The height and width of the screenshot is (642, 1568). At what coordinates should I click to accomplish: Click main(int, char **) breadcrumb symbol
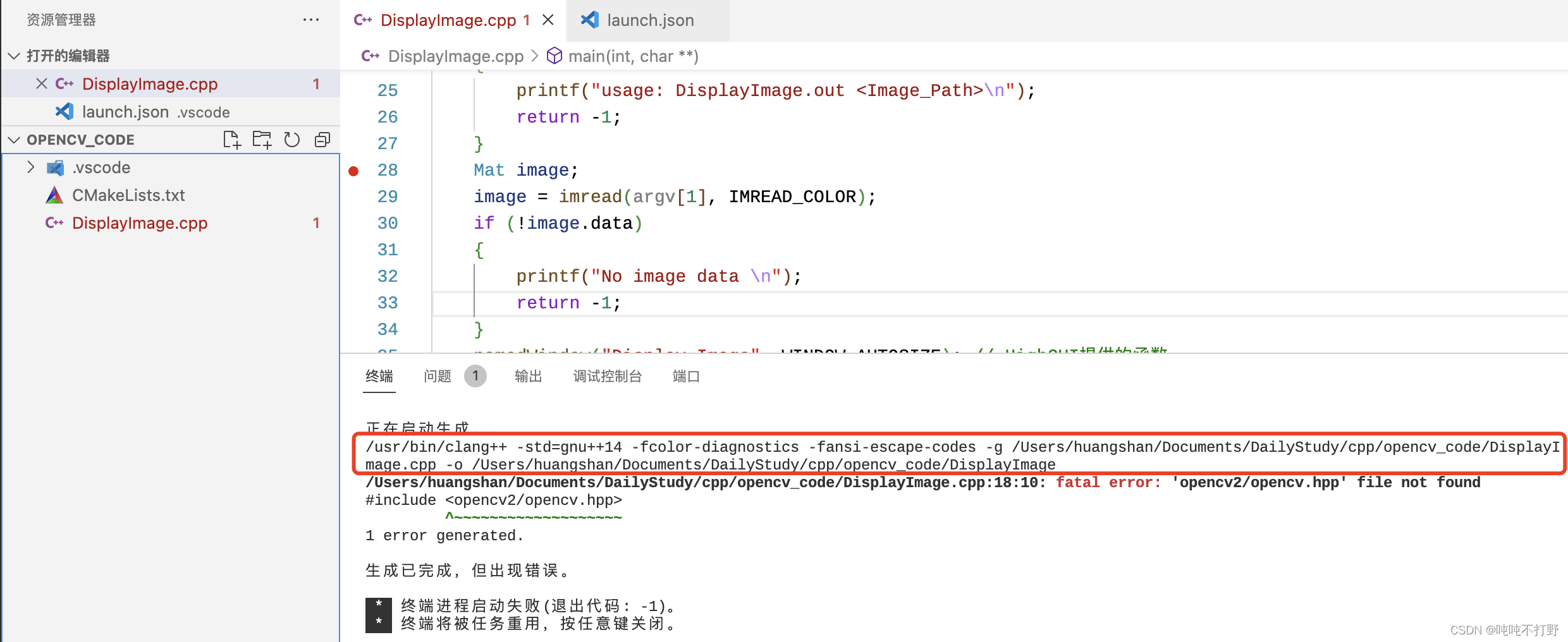(x=633, y=56)
